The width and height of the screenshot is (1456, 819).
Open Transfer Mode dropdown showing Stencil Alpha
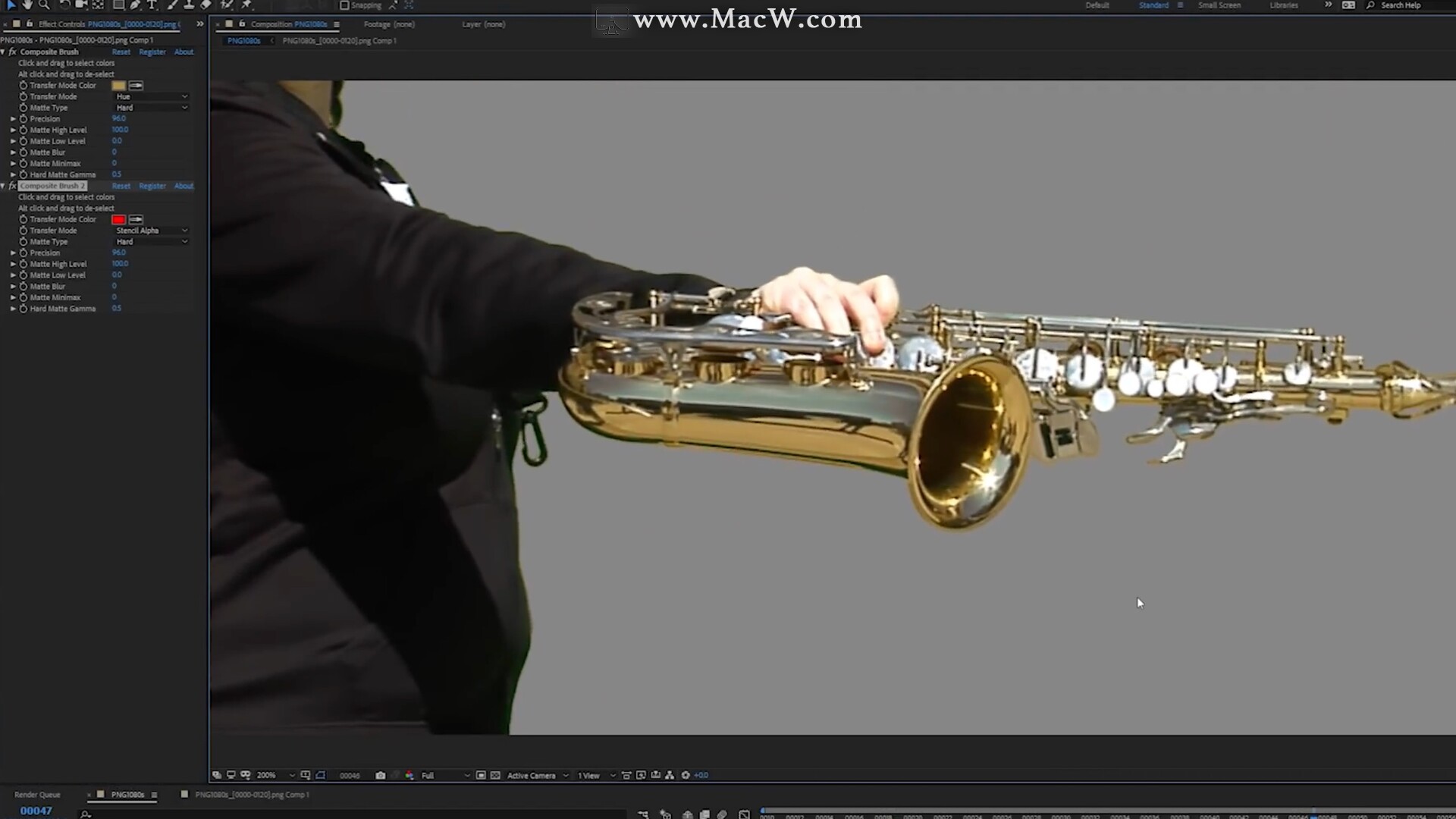[152, 231]
